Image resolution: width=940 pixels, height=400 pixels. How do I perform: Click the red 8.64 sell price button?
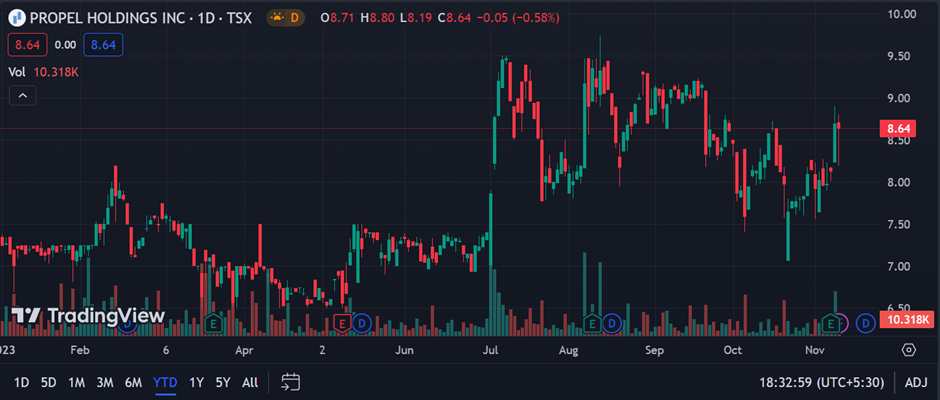tap(28, 45)
